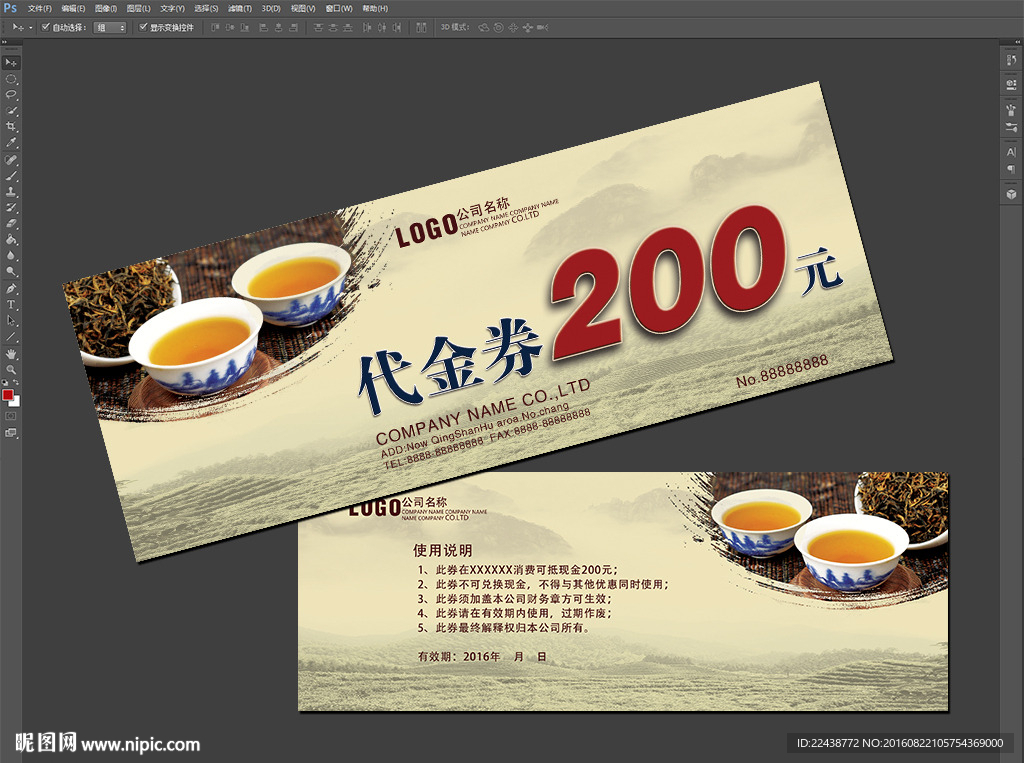
Task: Select the Quick Selection tool
Action: pos(11,111)
